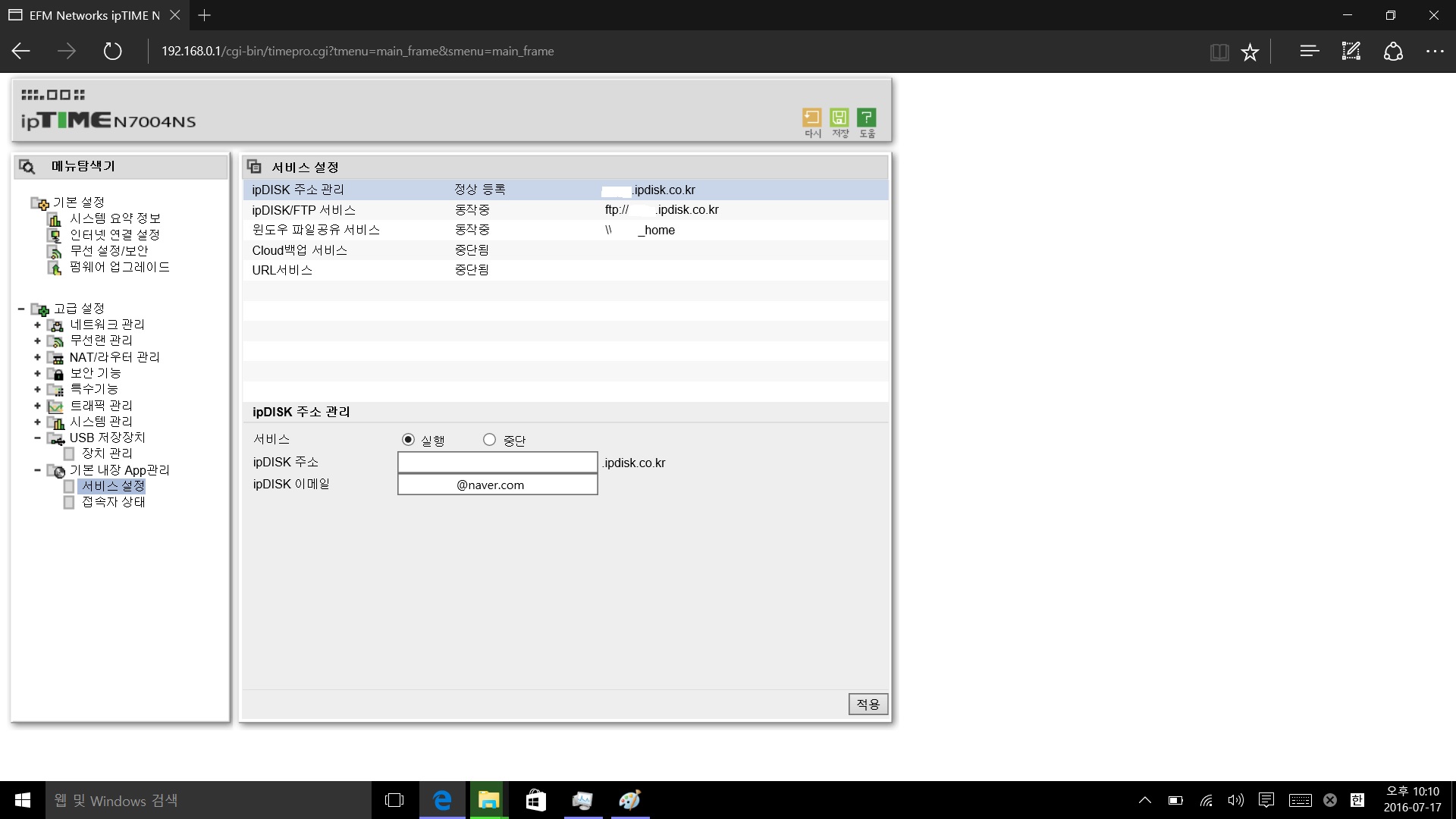Click the ipDISK 주소 input field
Screen dimensions: 1456x819
[x=497, y=463]
